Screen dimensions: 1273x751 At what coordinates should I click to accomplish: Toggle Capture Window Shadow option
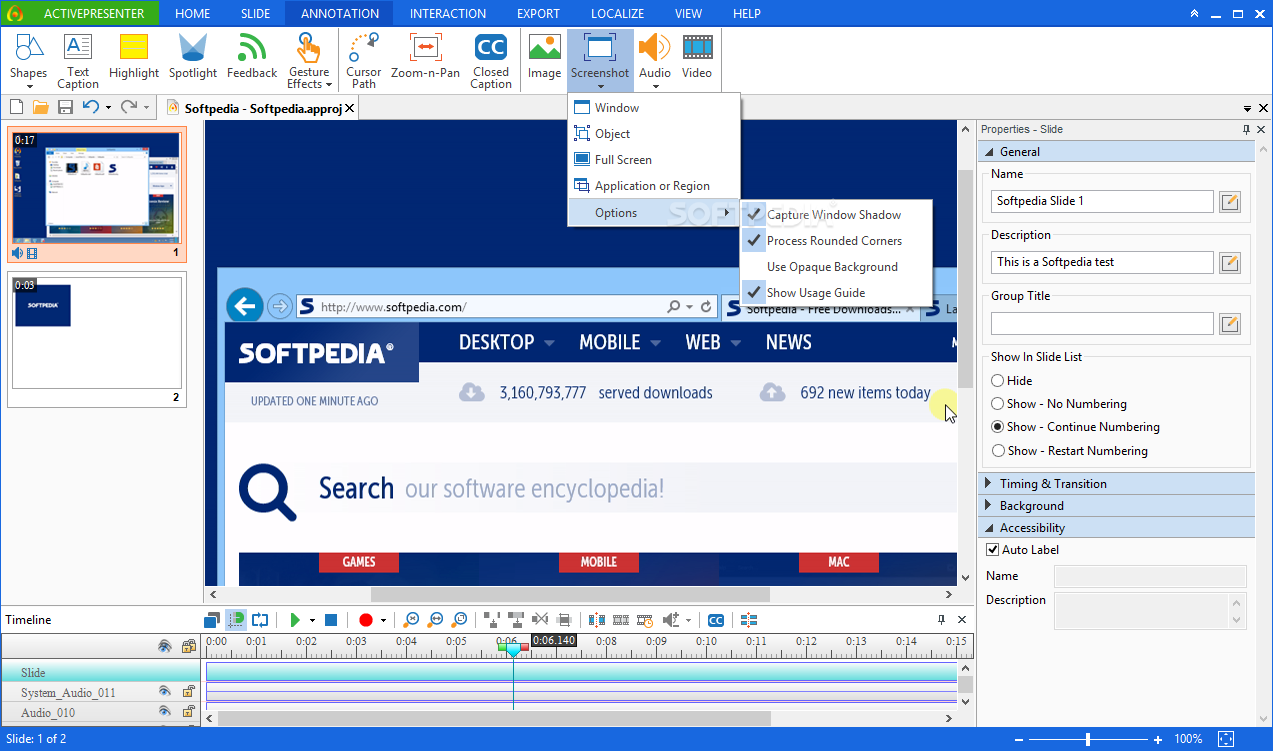(836, 215)
